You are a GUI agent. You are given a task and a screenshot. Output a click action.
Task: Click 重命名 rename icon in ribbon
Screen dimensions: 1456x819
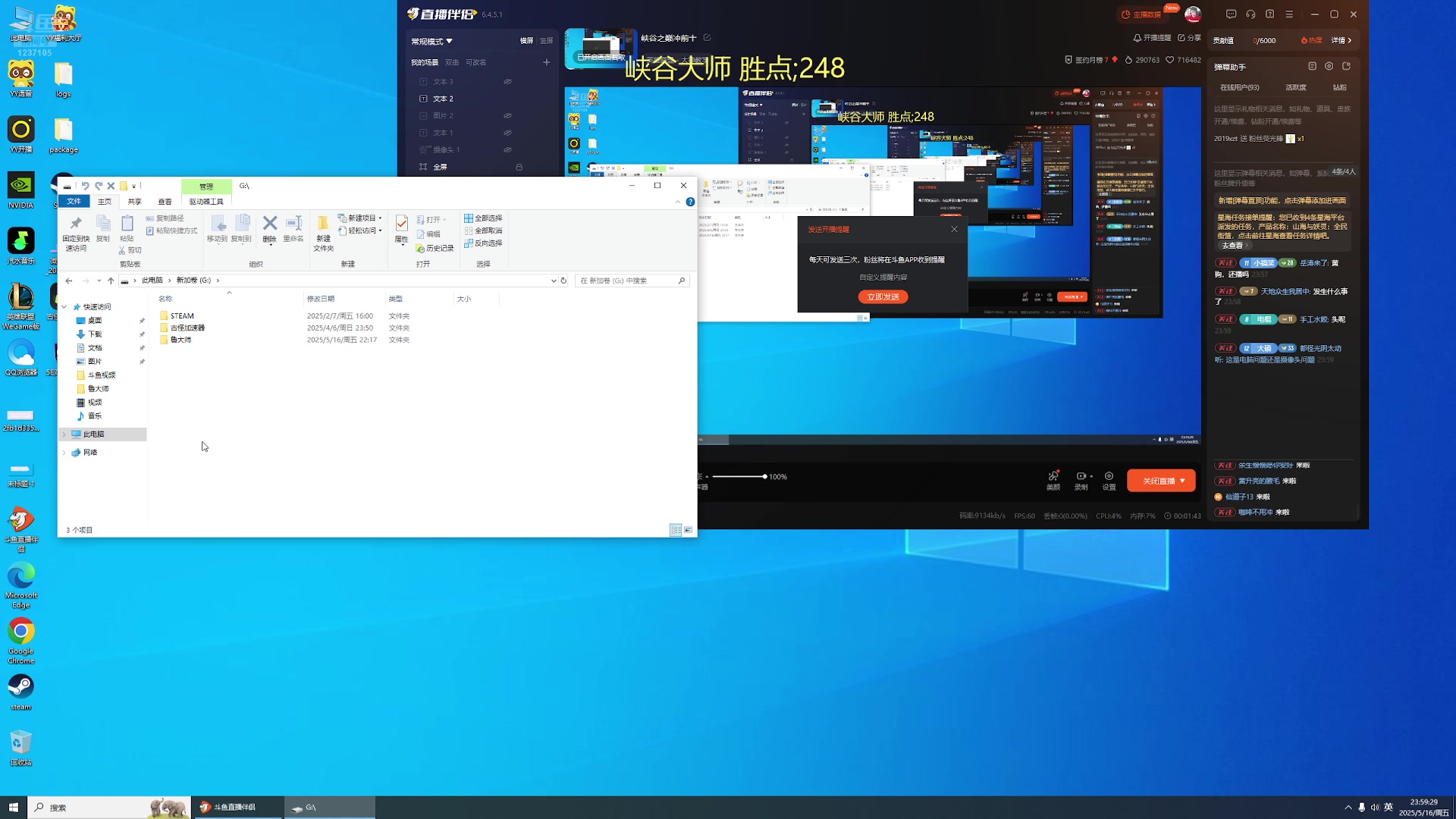click(x=293, y=229)
